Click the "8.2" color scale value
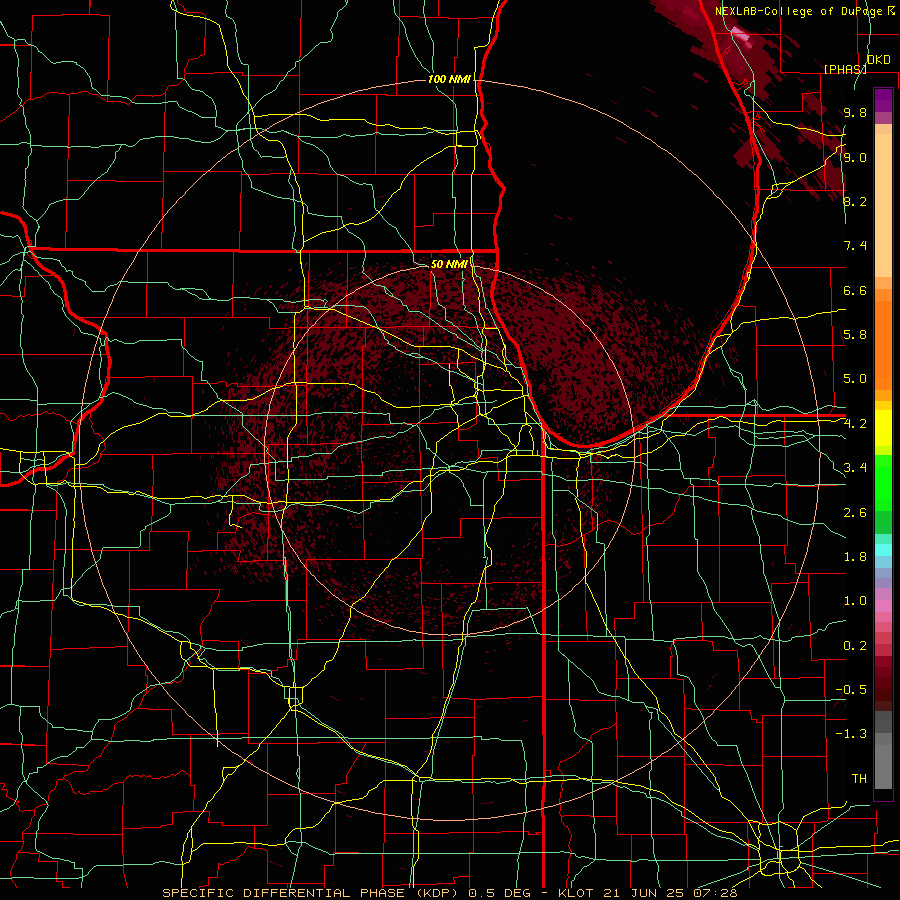The image size is (900, 900). tap(855, 201)
